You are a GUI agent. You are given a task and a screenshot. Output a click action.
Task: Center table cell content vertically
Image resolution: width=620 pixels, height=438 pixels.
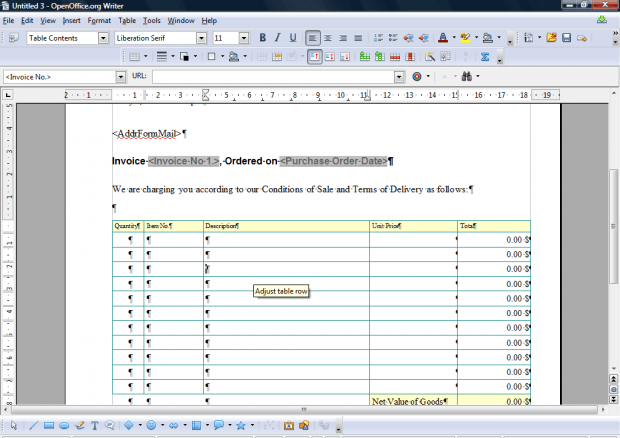click(x=330, y=57)
